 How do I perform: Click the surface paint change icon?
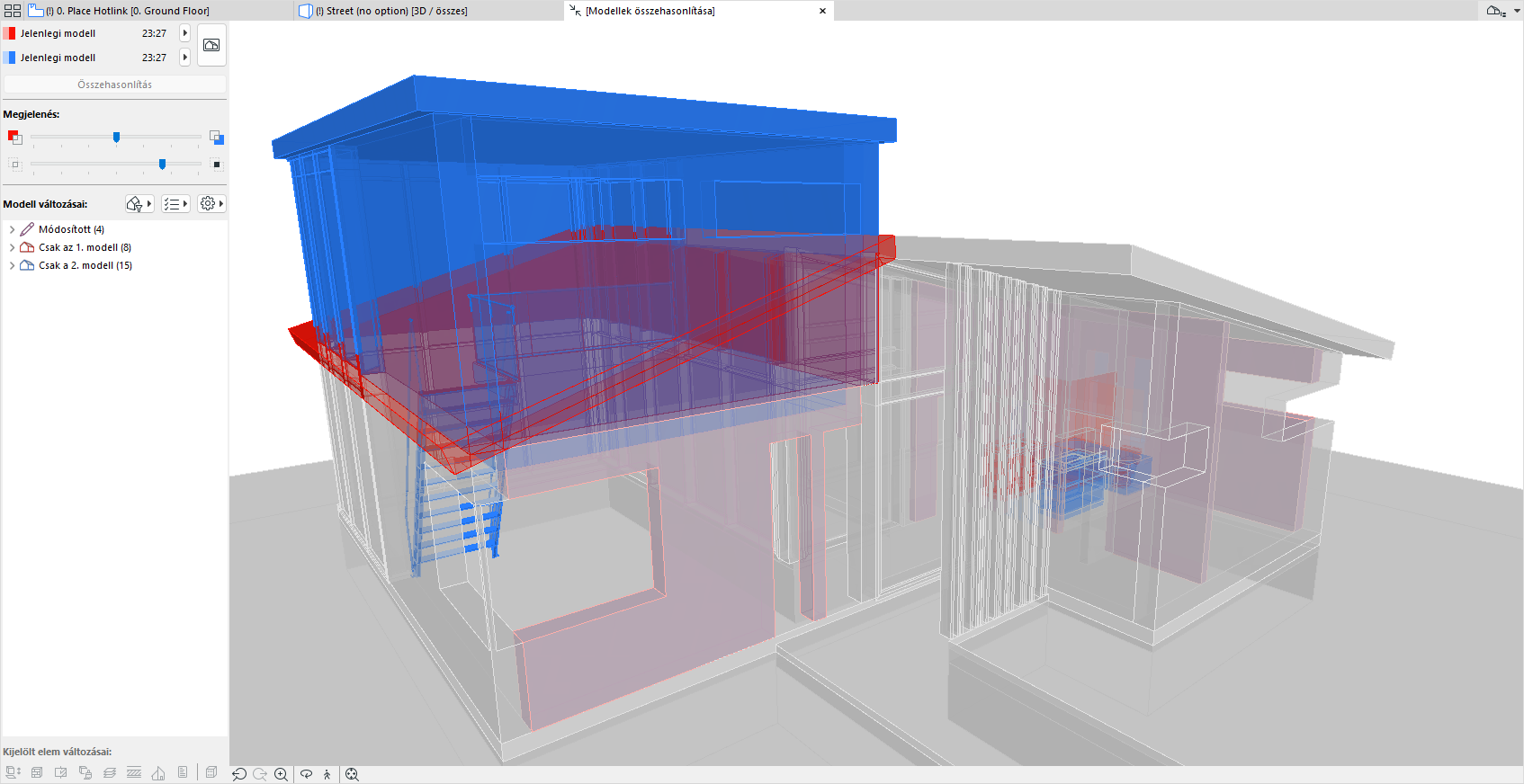pos(85,772)
